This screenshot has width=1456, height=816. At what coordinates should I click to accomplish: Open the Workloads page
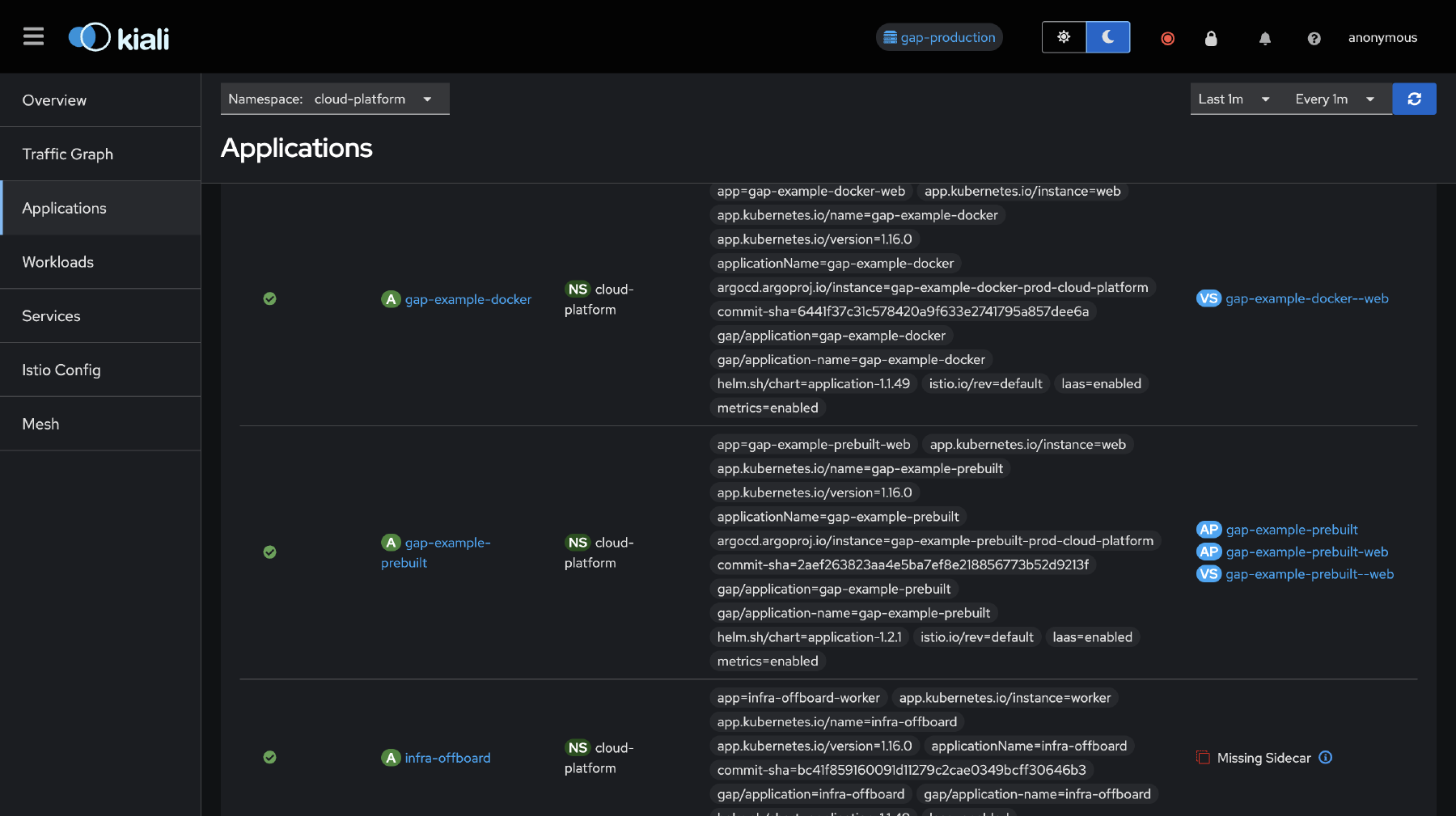tap(100, 262)
